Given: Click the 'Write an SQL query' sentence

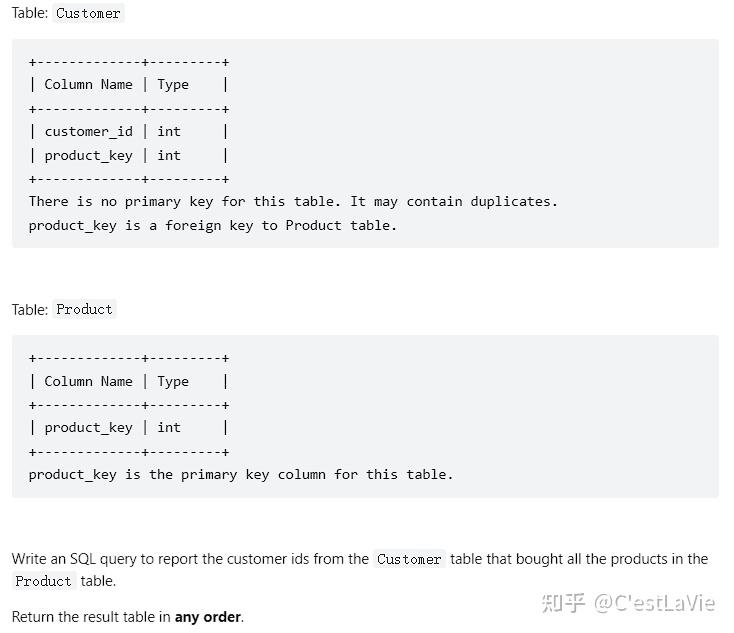Looking at the screenshot, I should [x=360, y=570].
